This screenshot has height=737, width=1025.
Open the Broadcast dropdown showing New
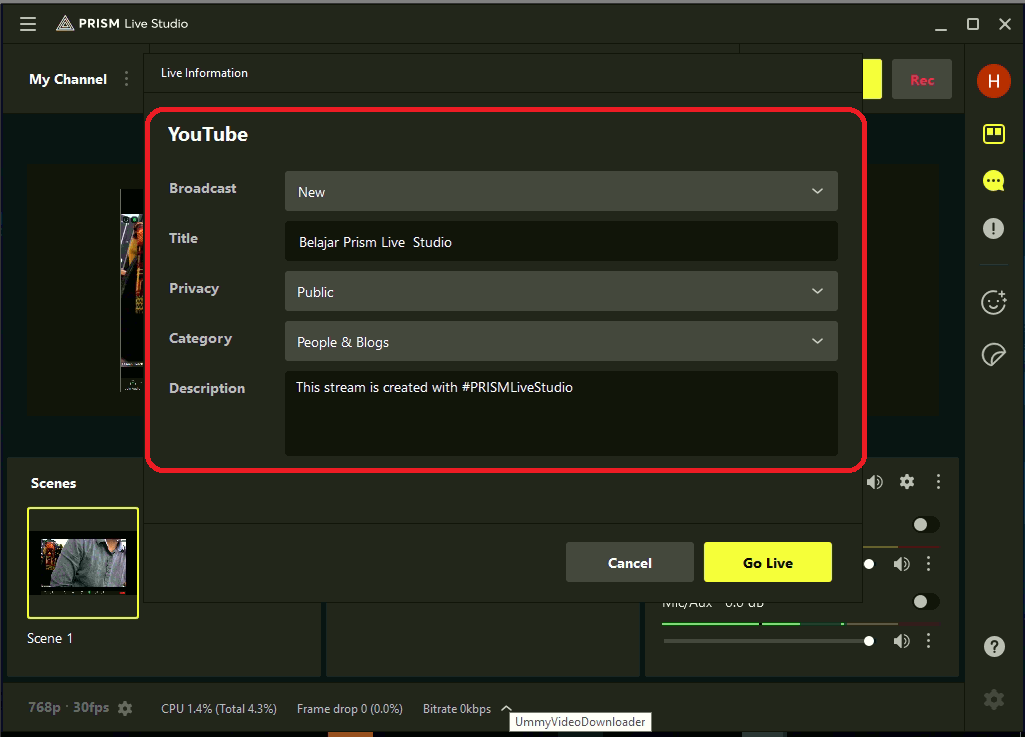pos(561,191)
